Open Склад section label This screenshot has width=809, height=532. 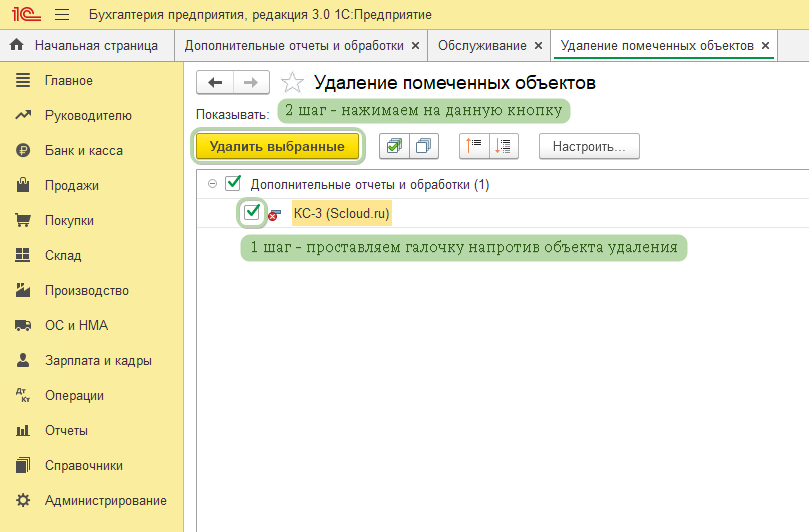coord(63,255)
